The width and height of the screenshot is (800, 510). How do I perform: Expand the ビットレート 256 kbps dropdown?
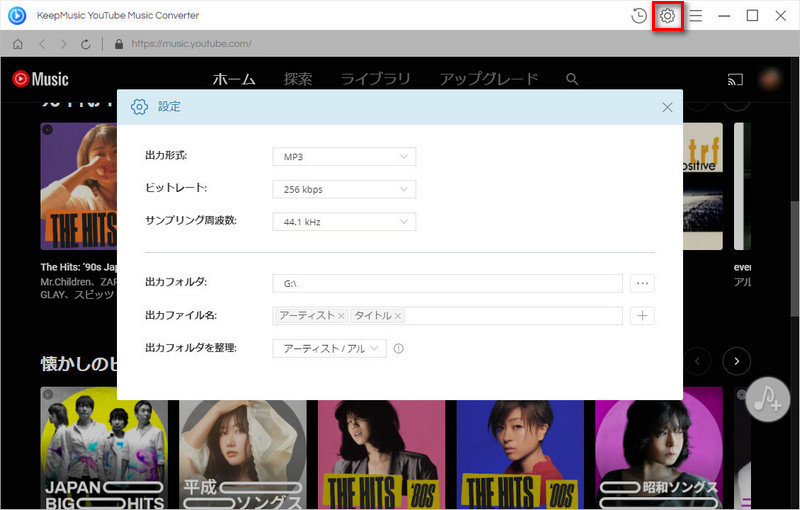344,189
